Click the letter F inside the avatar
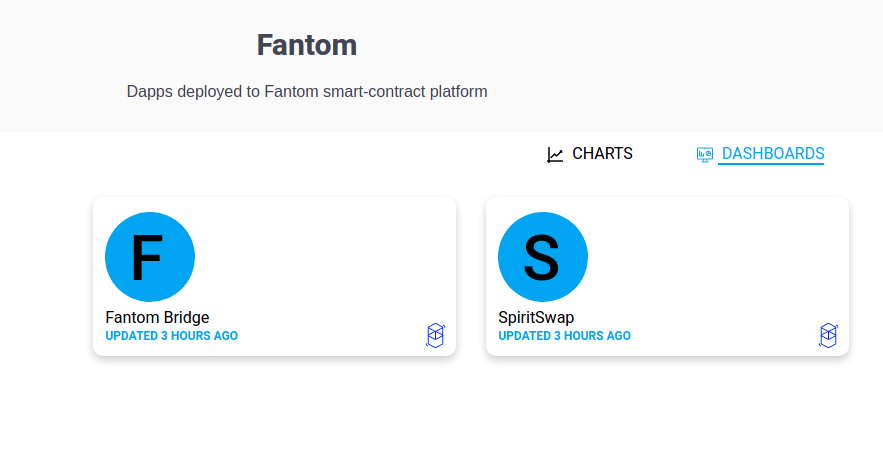The height and width of the screenshot is (452, 883). pos(148,258)
